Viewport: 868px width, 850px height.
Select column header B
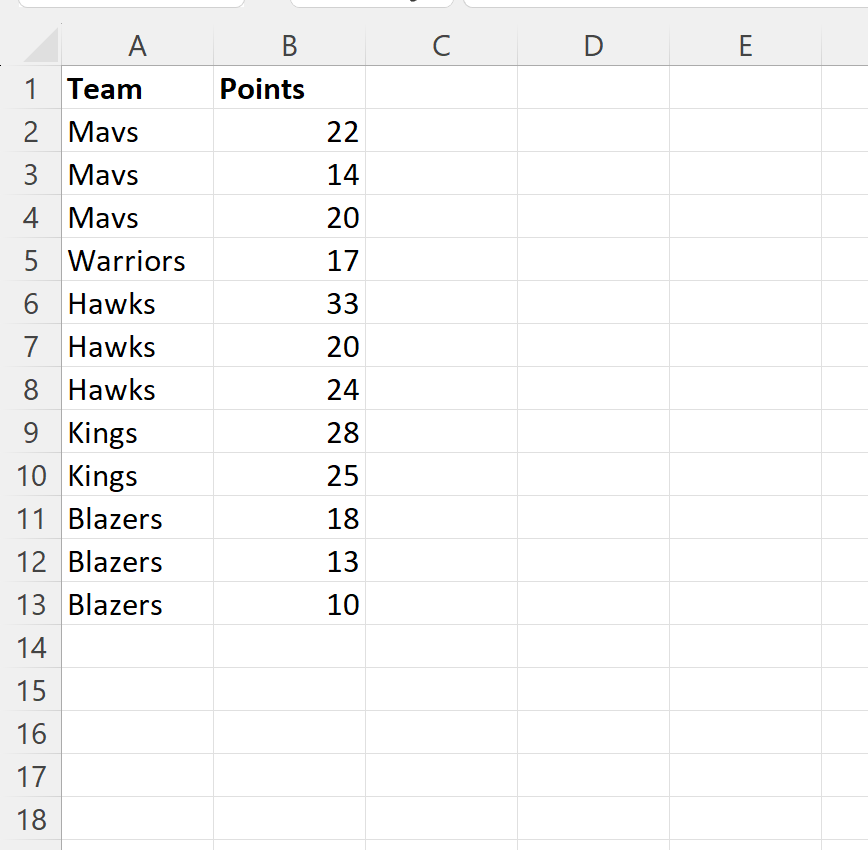pyautogui.click(x=289, y=46)
